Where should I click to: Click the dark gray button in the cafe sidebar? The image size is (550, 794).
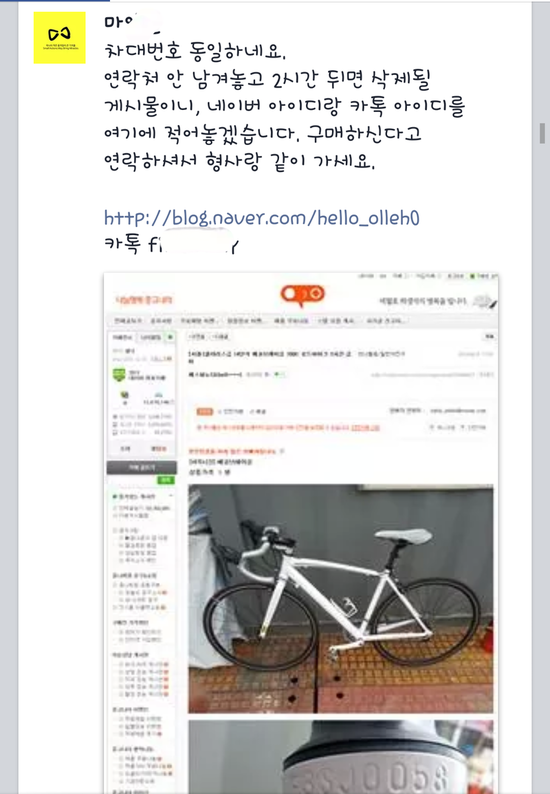coord(142,467)
